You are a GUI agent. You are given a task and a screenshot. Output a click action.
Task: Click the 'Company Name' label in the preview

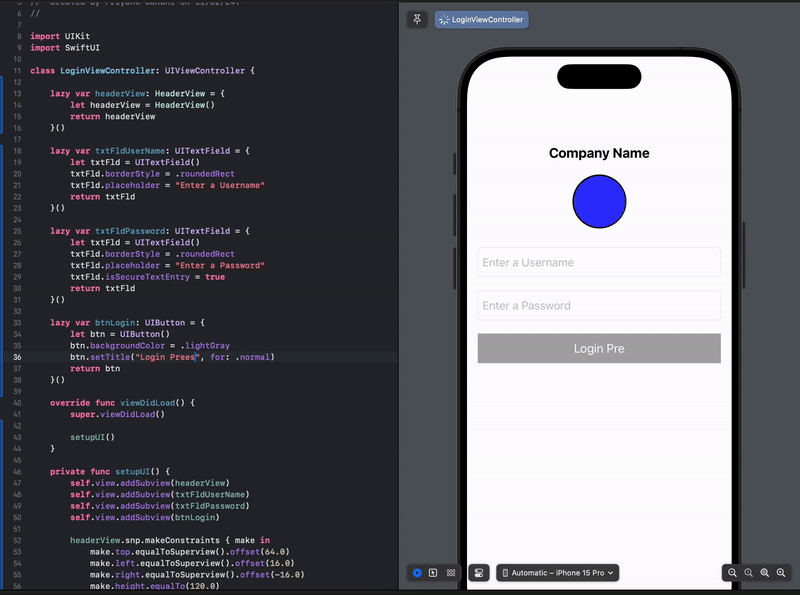(598, 152)
